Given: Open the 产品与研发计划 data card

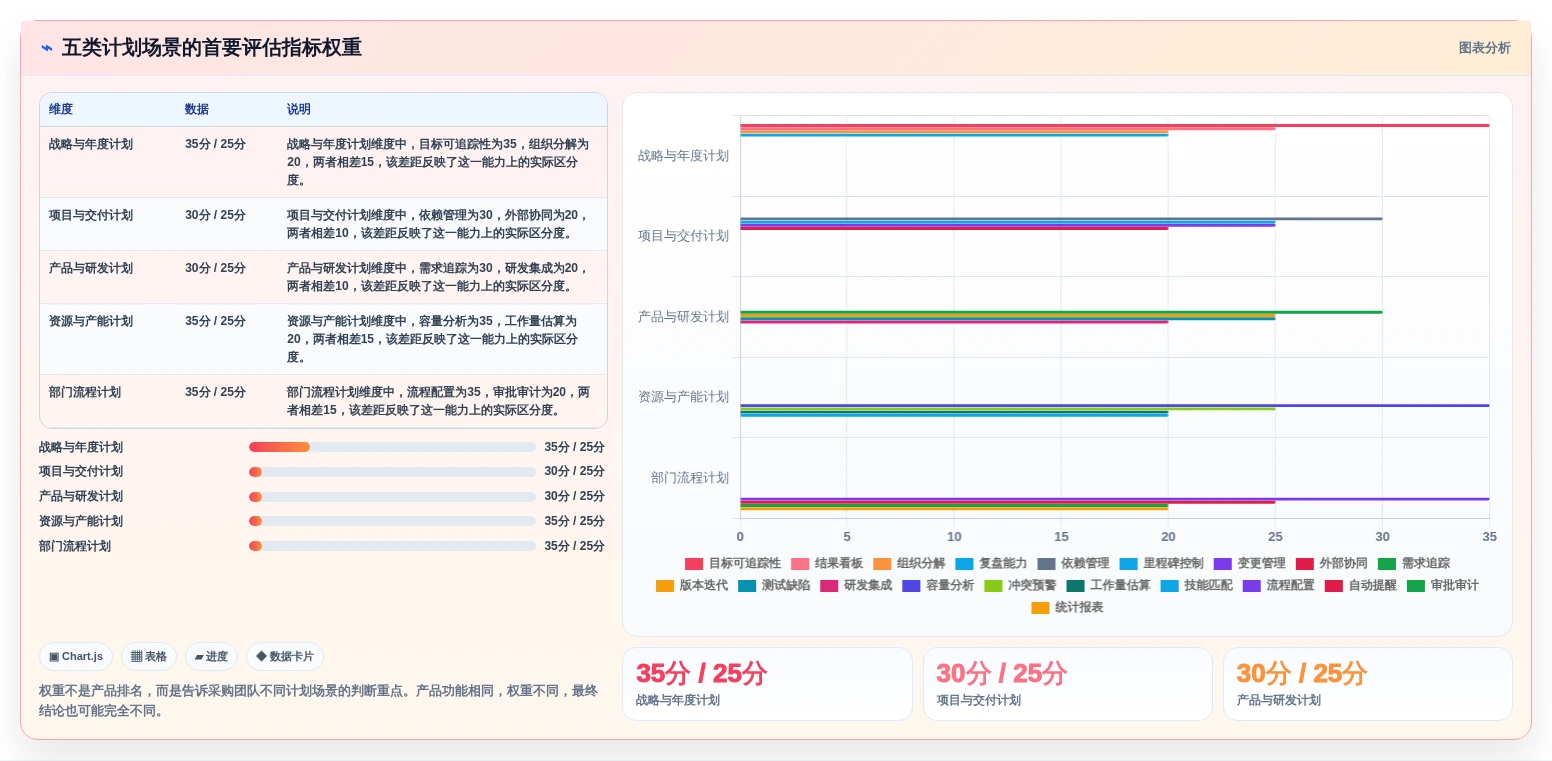Looking at the screenshot, I should 1367,684.
